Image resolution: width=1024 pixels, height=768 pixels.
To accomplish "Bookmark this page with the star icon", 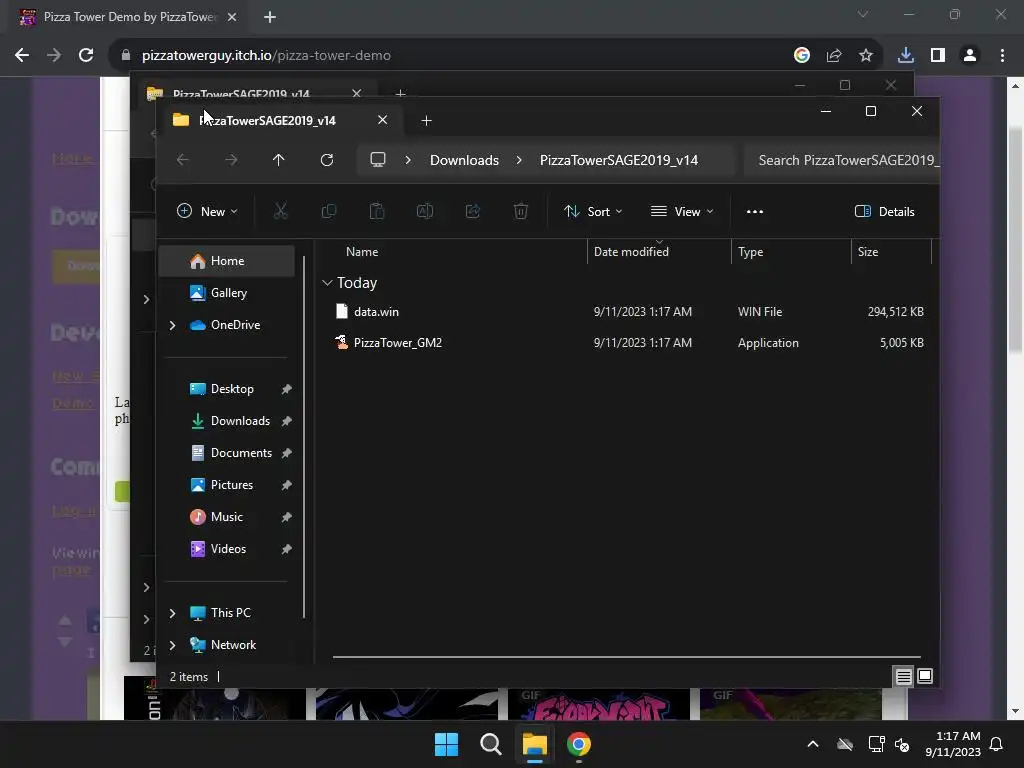I will pos(866,56).
